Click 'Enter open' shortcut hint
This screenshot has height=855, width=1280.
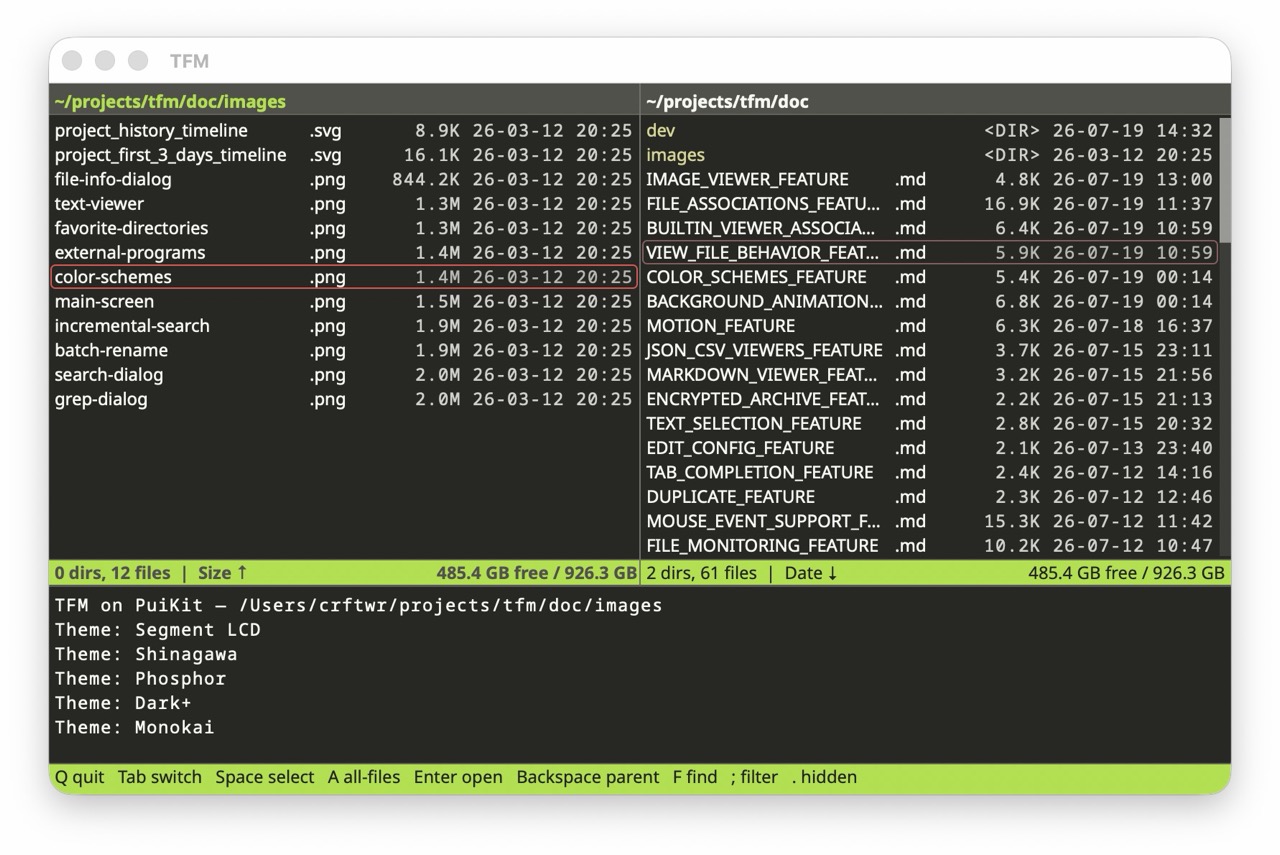pyautogui.click(x=458, y=777)
